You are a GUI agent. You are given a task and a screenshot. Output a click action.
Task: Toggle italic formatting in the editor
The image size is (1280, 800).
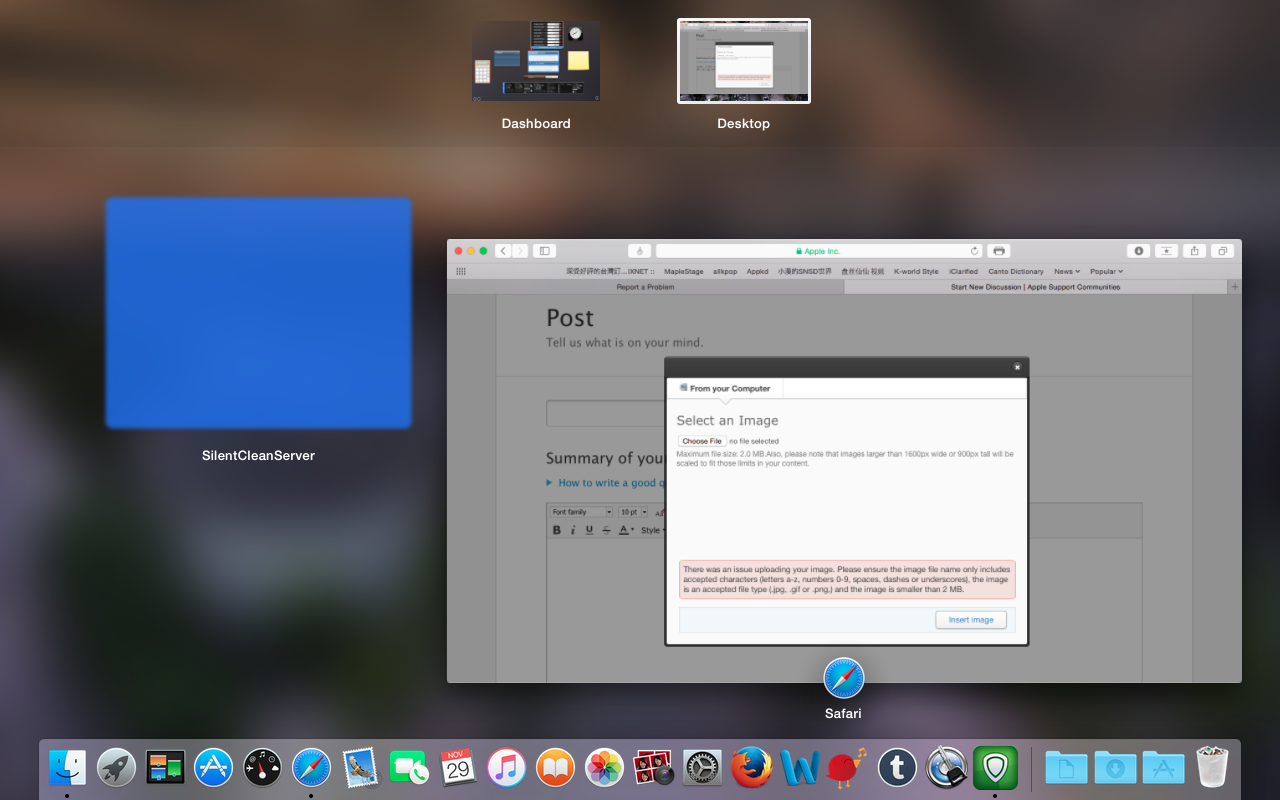573,530
